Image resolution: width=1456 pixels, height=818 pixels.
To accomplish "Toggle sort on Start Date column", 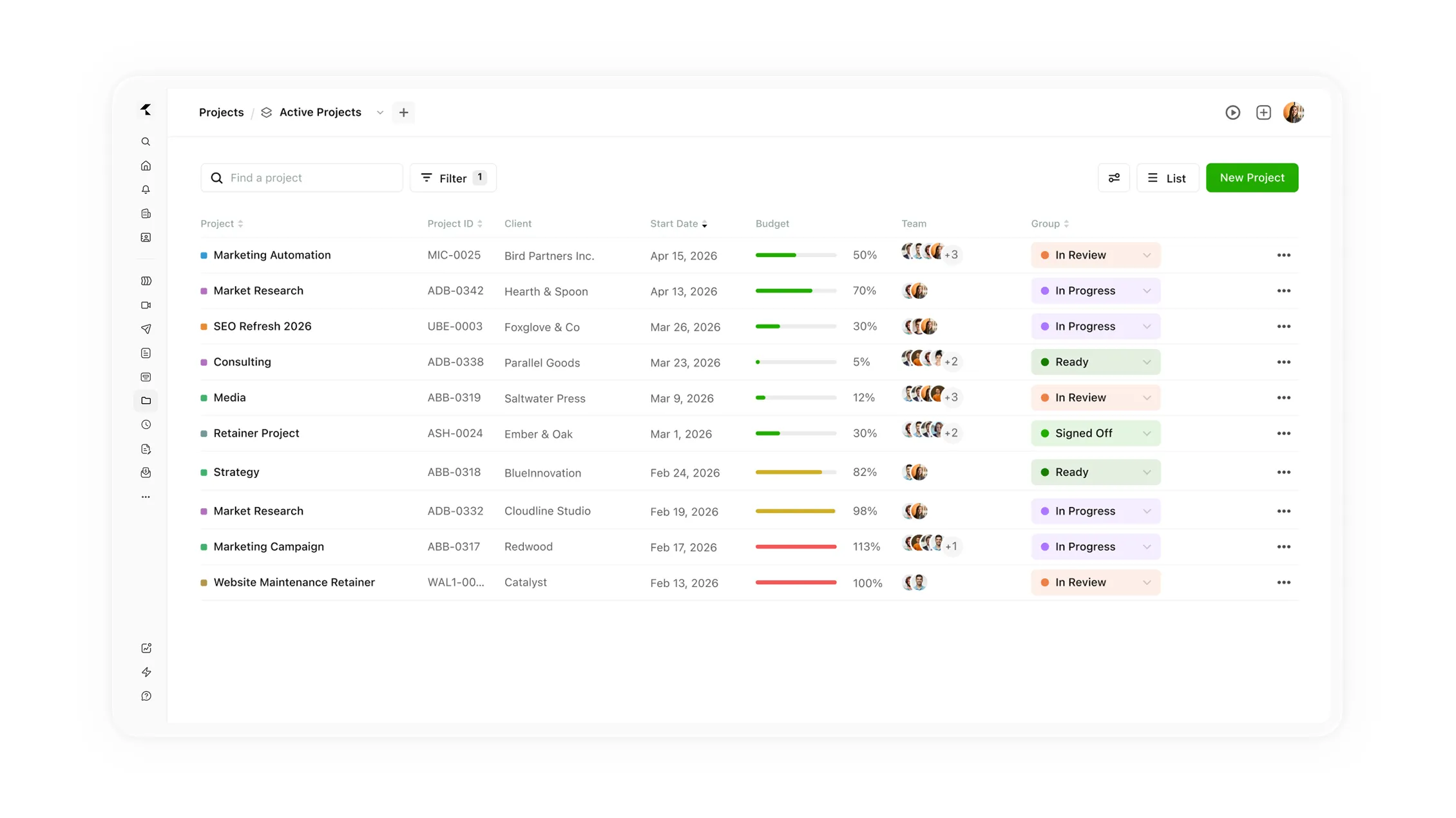I will point(678,224).
